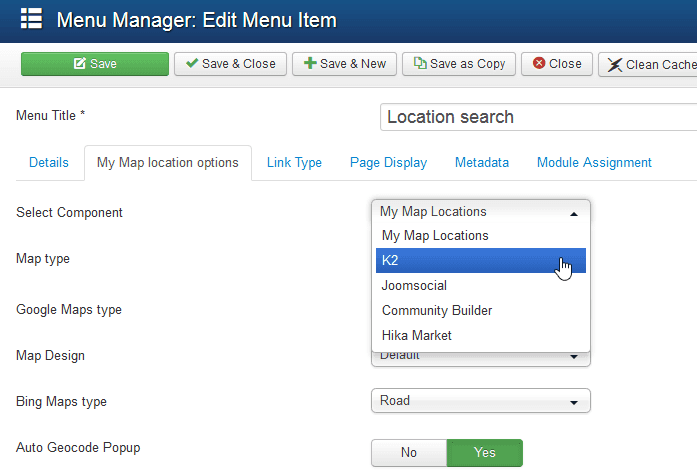Viewport: 697px width, 473px height.
Task: Expand the Bing Maps type dropdown
Action: (480, 401)
